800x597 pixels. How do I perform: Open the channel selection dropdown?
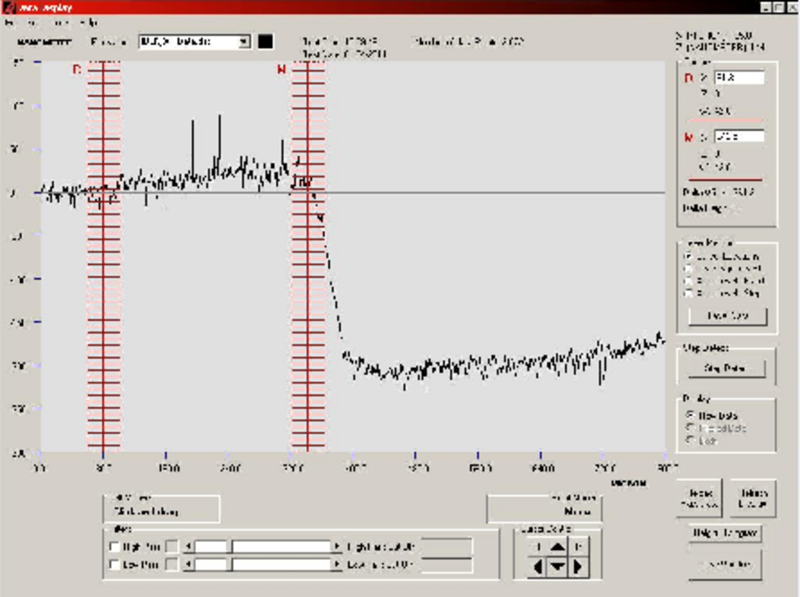click(244, 42)
